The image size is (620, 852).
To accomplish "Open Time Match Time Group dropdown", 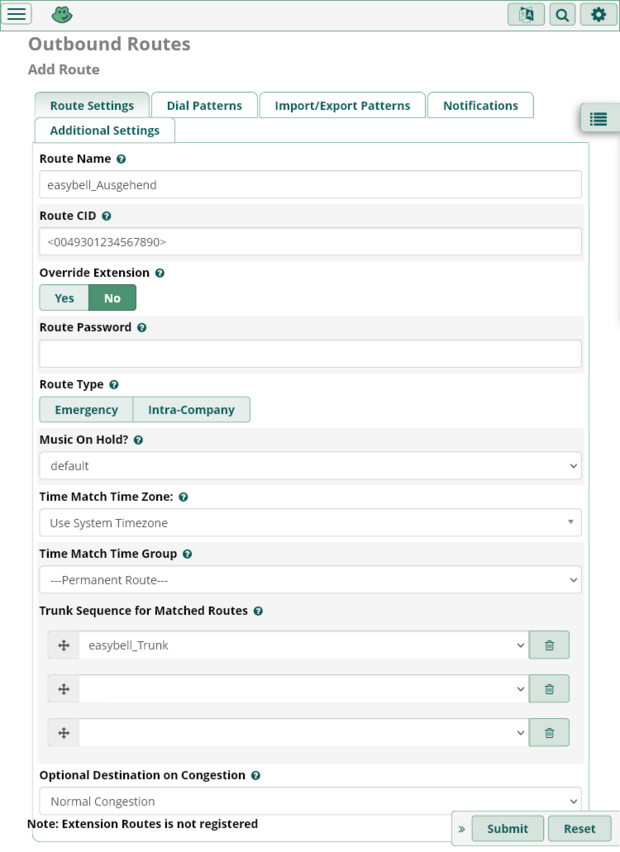I will [x=310, y=580].
